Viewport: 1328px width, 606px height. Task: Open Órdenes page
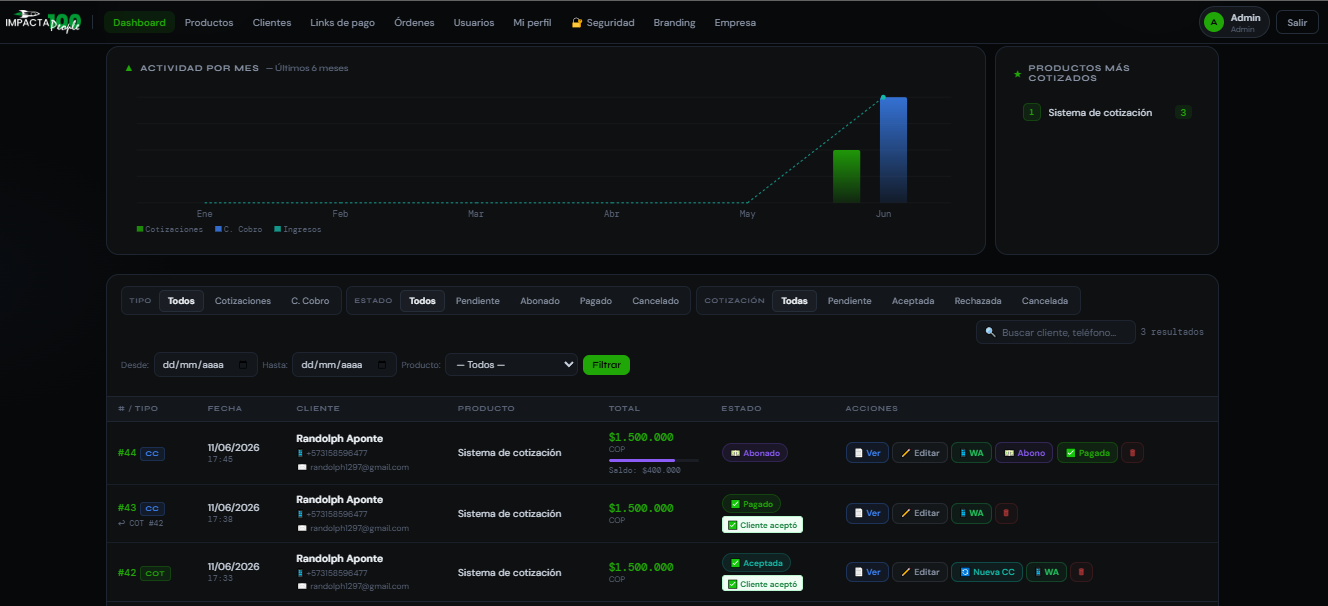click(x=414, y=22)
